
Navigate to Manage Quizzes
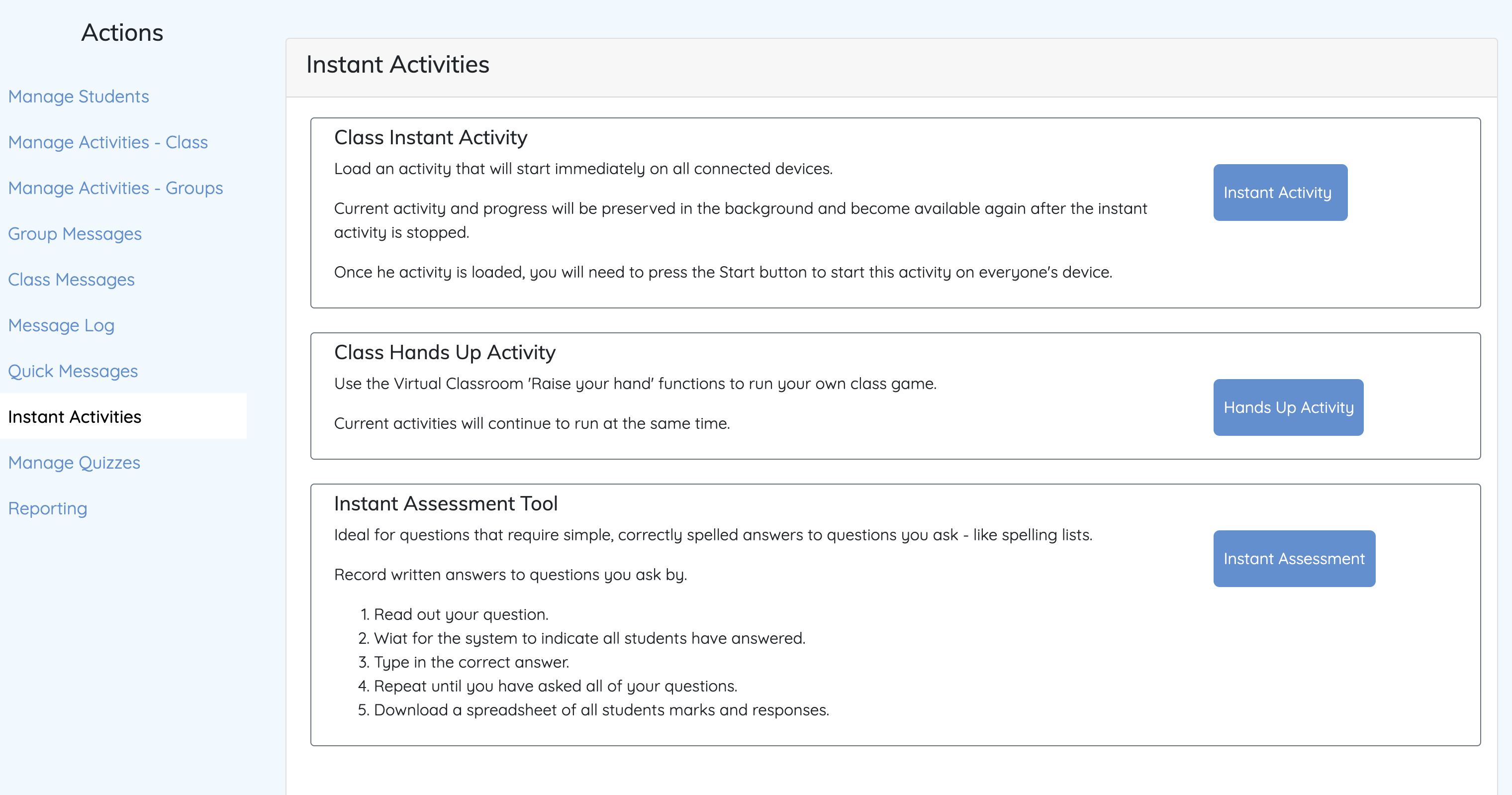(x=75, y=463)
